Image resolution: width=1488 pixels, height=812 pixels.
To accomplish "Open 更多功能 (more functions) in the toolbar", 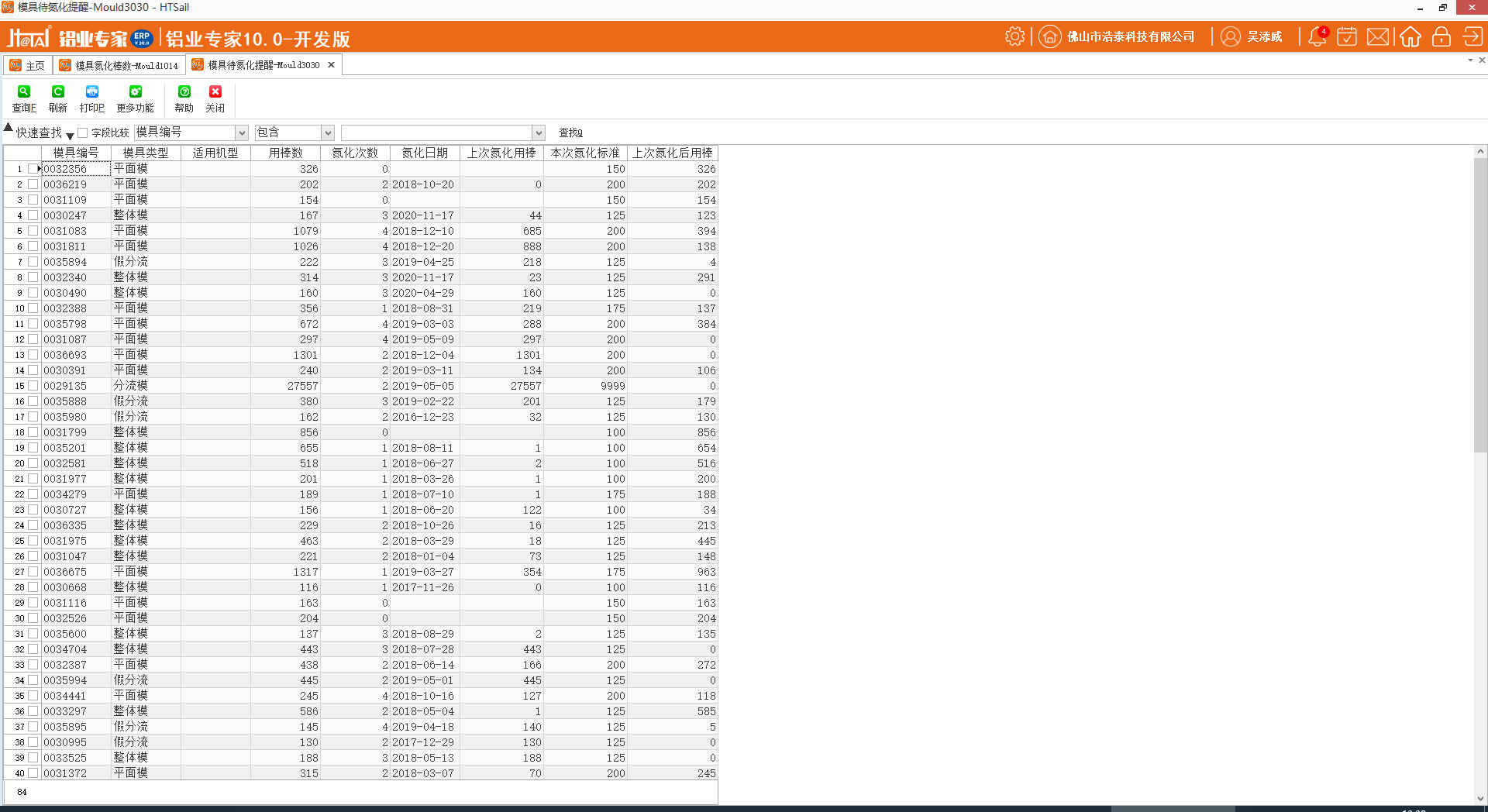I will click(135, 92).
